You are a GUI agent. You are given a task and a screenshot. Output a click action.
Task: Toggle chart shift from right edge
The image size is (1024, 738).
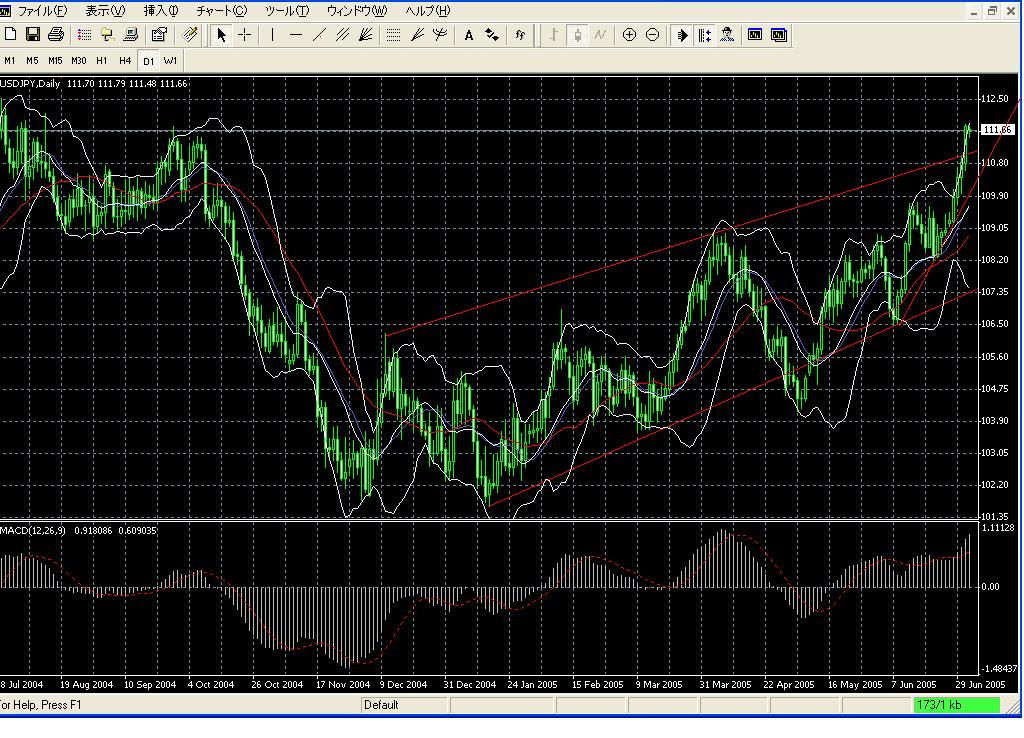(x=705, y=35)
